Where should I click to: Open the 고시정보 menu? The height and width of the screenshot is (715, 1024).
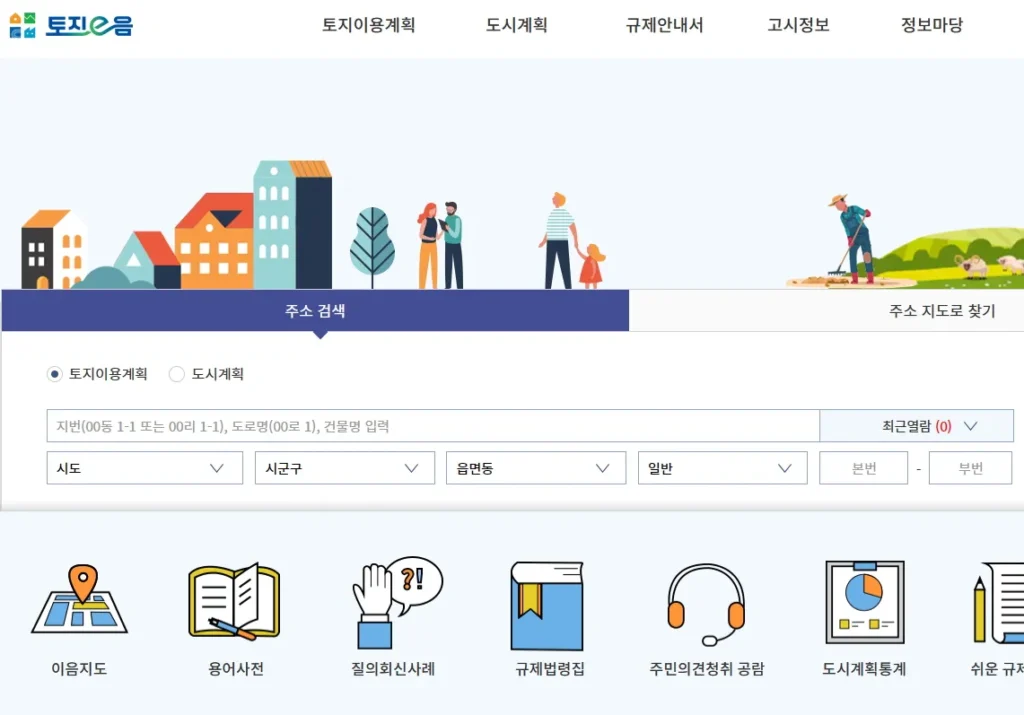point(798,26)
